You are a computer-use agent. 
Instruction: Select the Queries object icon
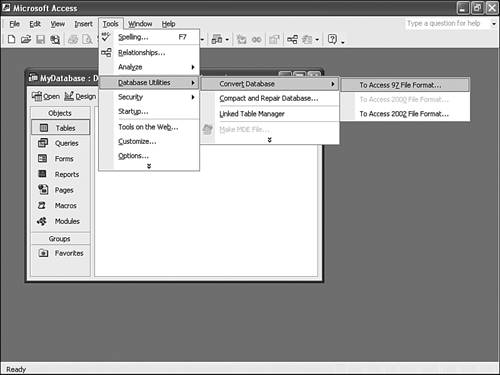click(43, 143)
